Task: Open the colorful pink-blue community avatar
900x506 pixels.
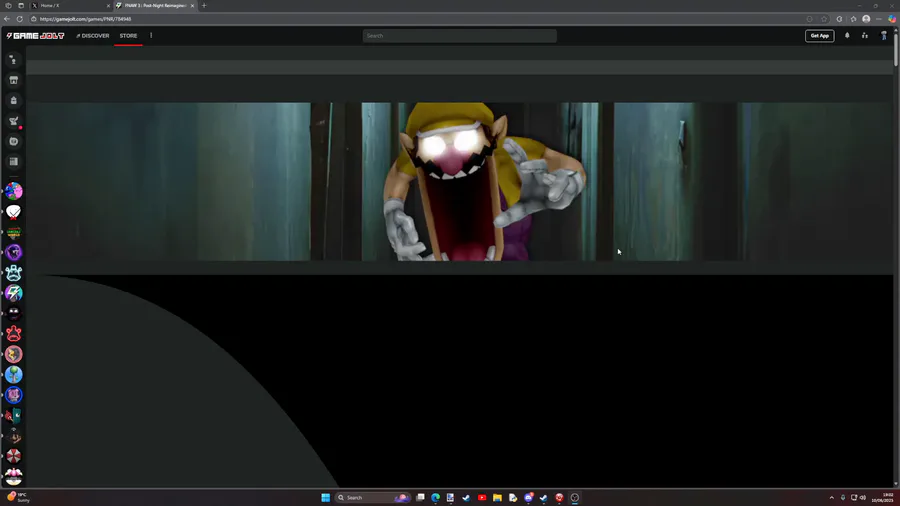Action: tap(14, 191)
